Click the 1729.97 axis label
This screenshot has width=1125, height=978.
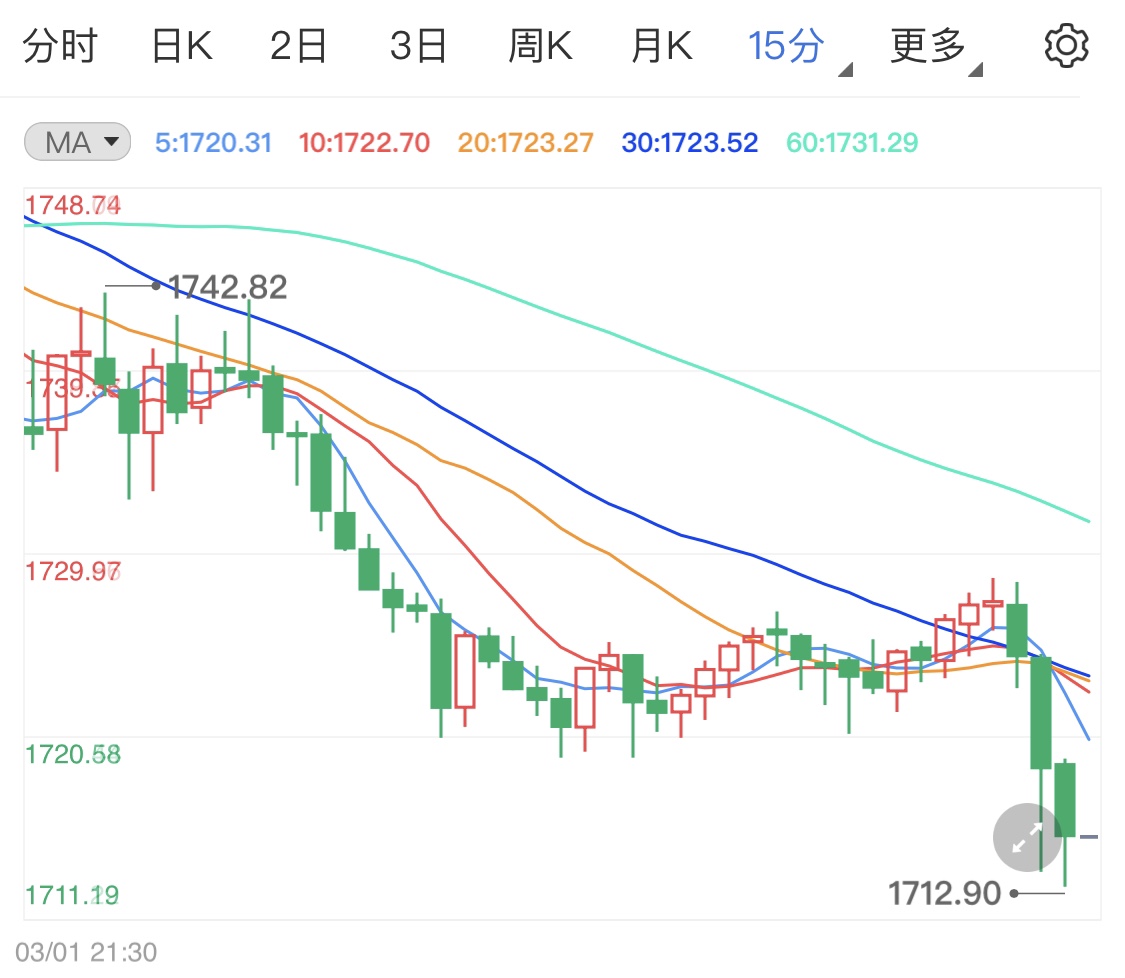point(73,572)
